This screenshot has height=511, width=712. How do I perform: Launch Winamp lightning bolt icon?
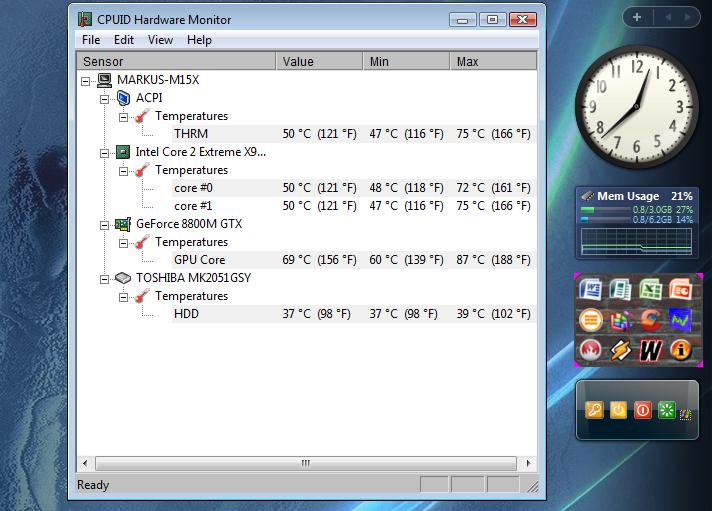pos(621,350)
